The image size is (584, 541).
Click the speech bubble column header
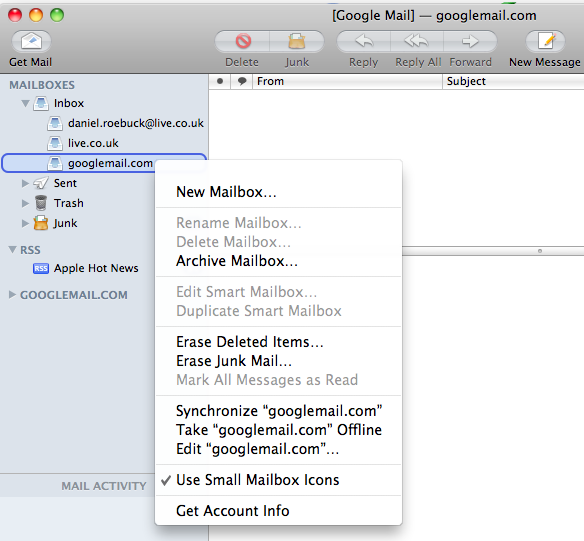(242, 81)
